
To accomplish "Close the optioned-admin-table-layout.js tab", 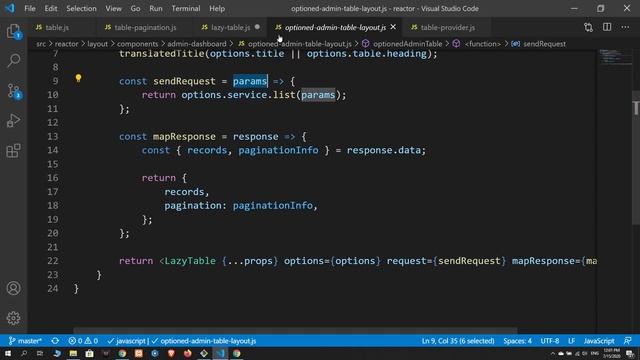I will pyautogui.click(x=393, y=27).
